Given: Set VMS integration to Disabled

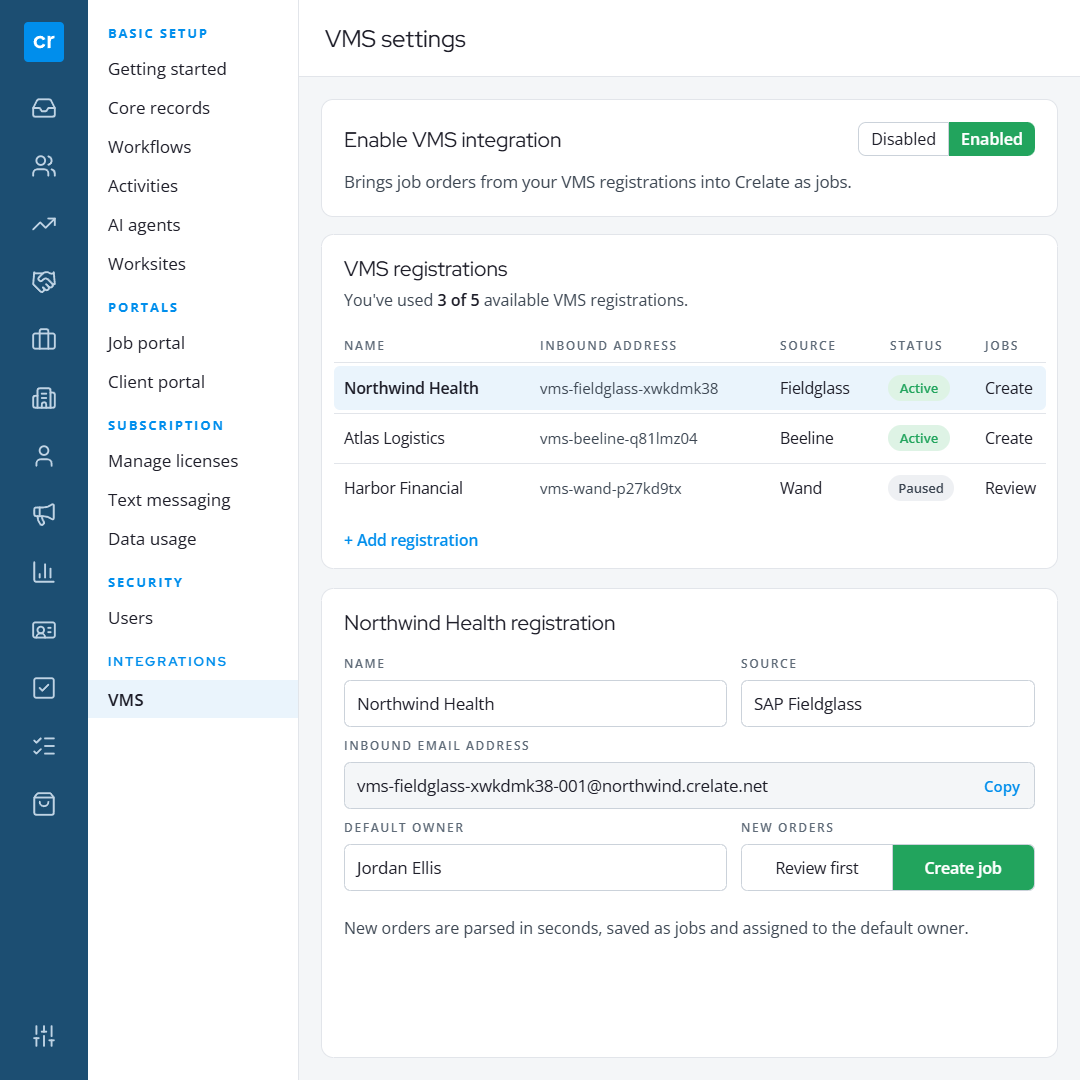Looking at the screenshot, I should pos(903,139).
